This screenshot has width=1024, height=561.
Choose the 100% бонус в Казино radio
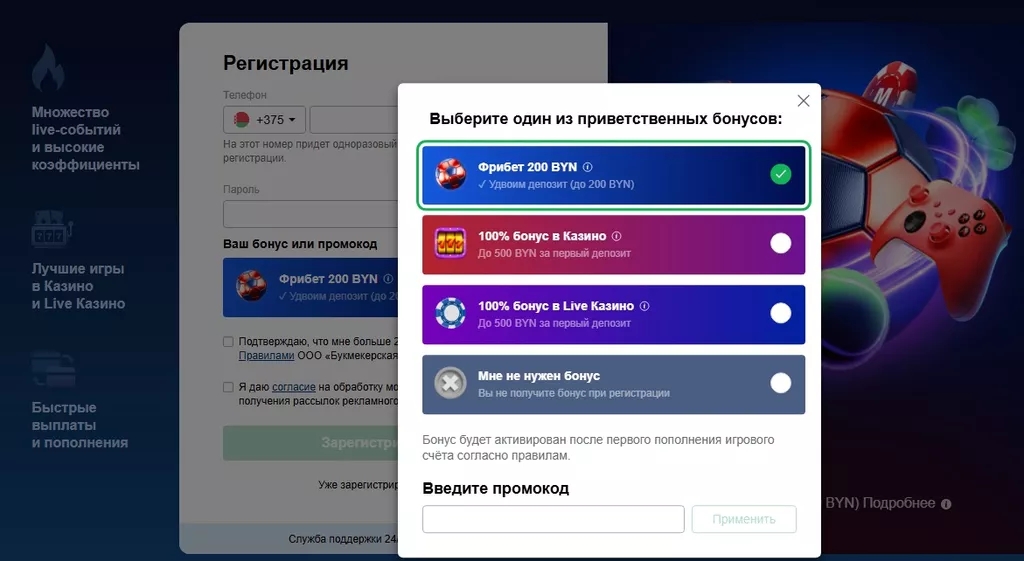(x=780, y=244)
